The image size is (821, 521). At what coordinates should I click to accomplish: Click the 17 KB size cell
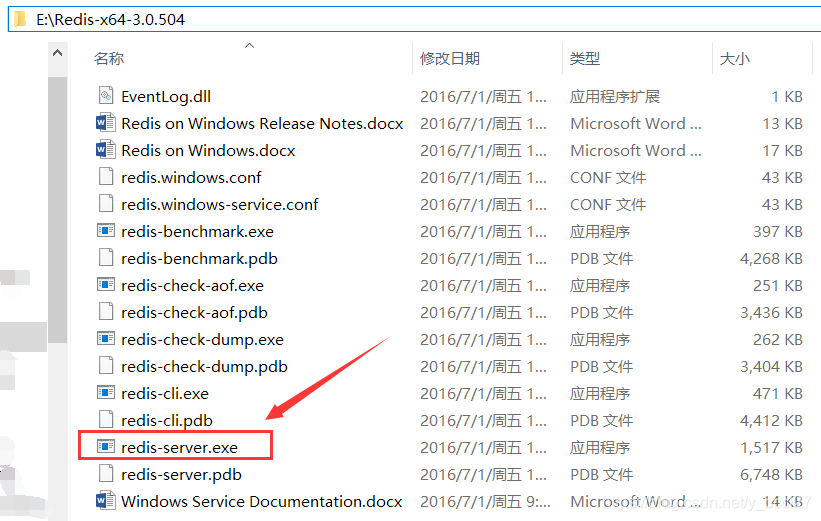pyautogui.click(x=782, y=151)
